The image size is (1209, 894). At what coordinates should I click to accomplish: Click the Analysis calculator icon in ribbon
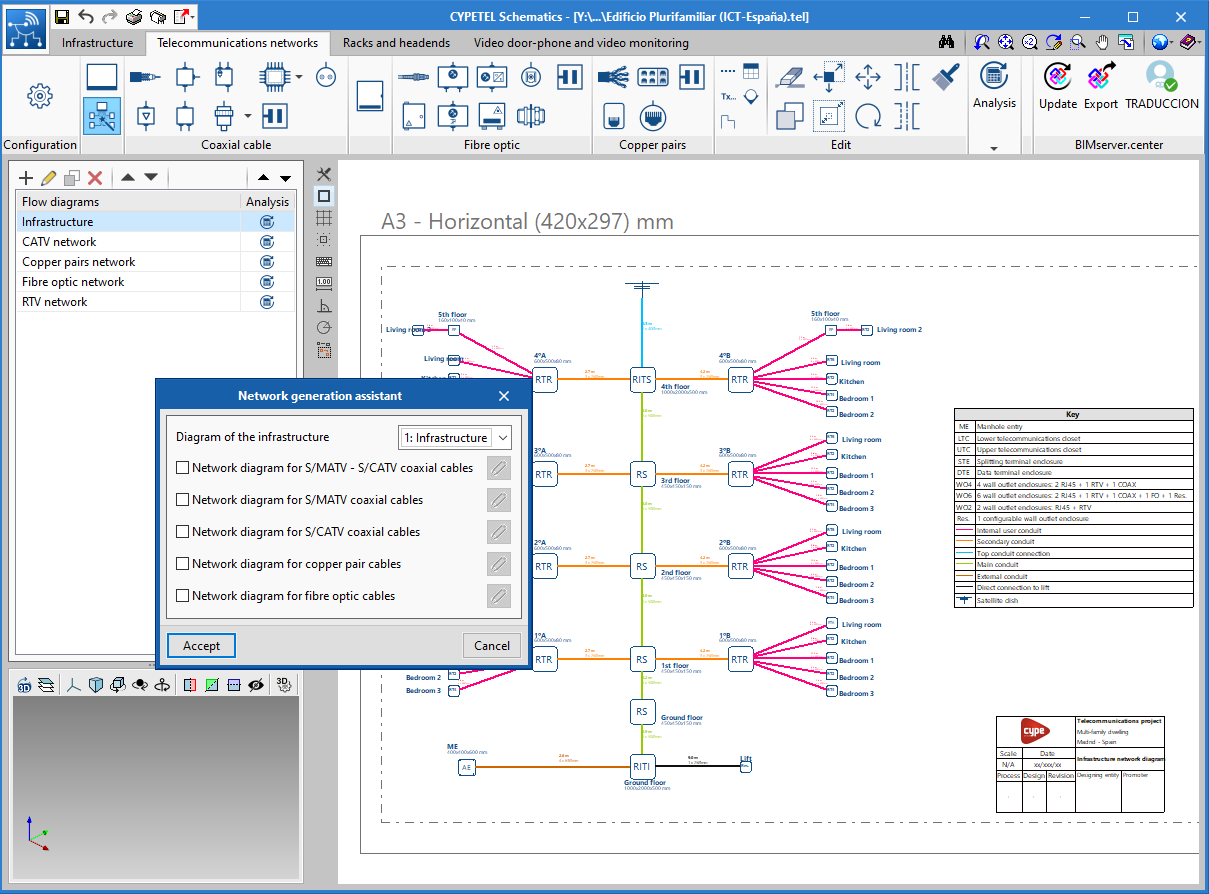[x=994, y=77]
